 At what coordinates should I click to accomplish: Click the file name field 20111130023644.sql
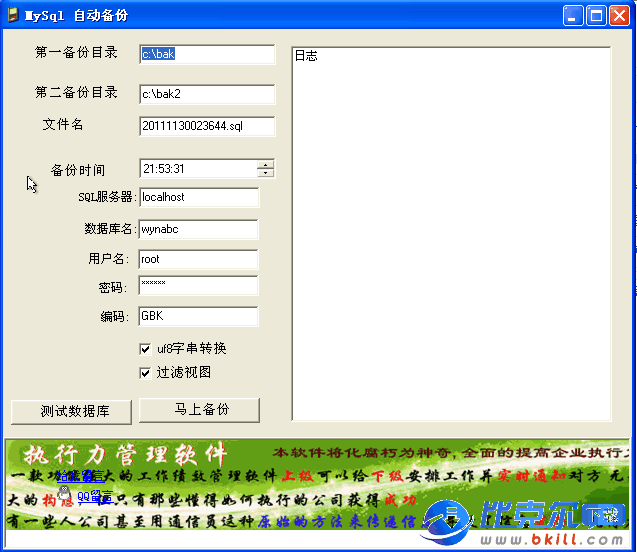click(x=207, y=126)
